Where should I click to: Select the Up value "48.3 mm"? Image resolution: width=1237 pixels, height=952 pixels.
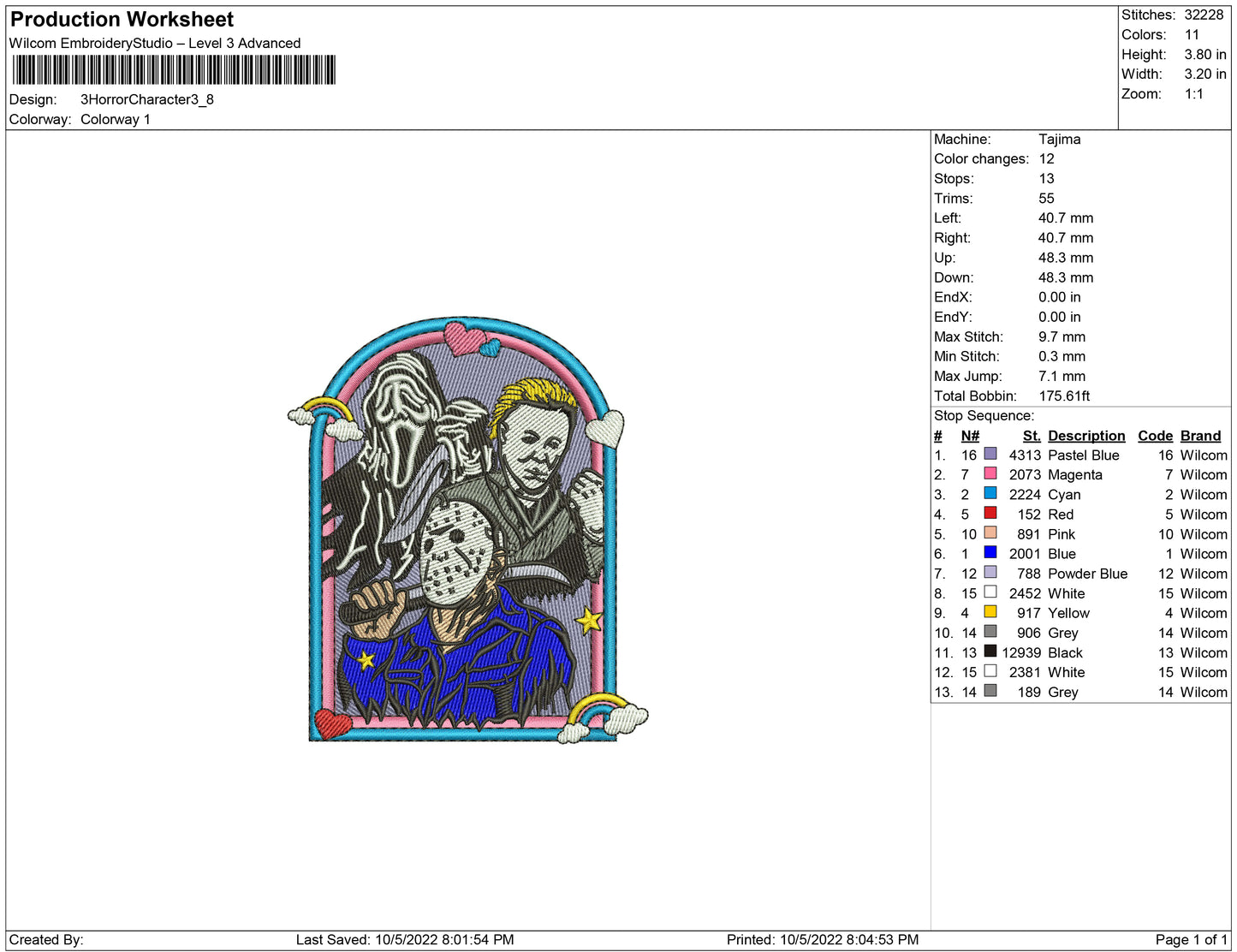(1066, 257)
